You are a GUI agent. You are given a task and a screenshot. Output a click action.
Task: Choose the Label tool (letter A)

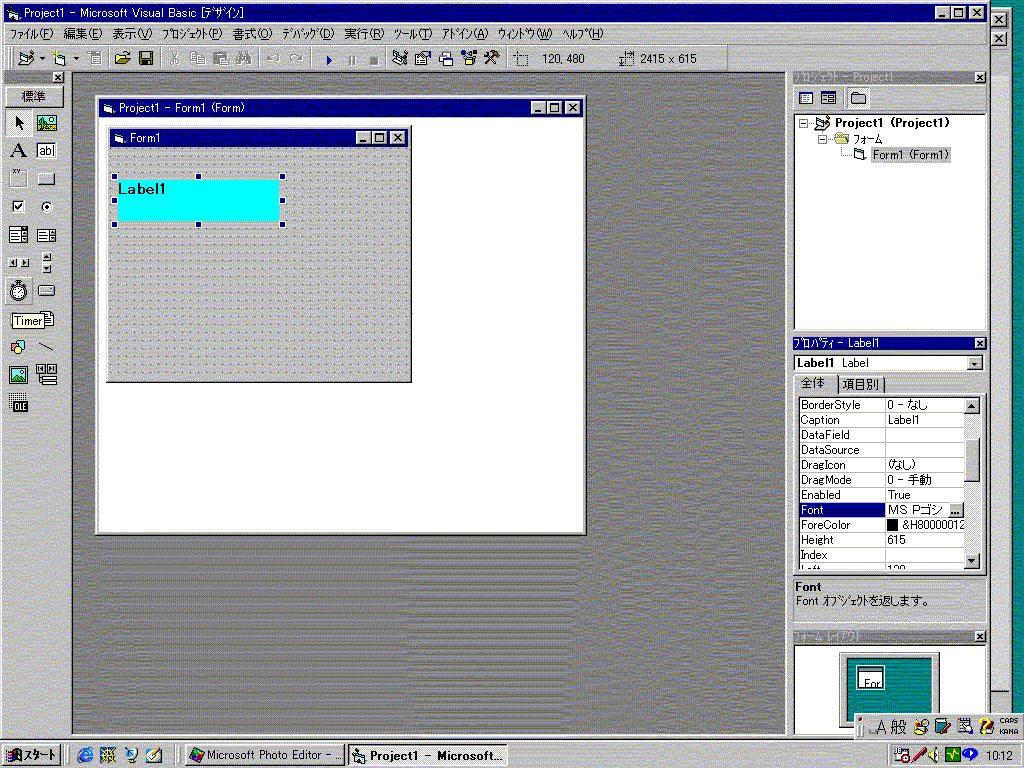tap(19, 151)
